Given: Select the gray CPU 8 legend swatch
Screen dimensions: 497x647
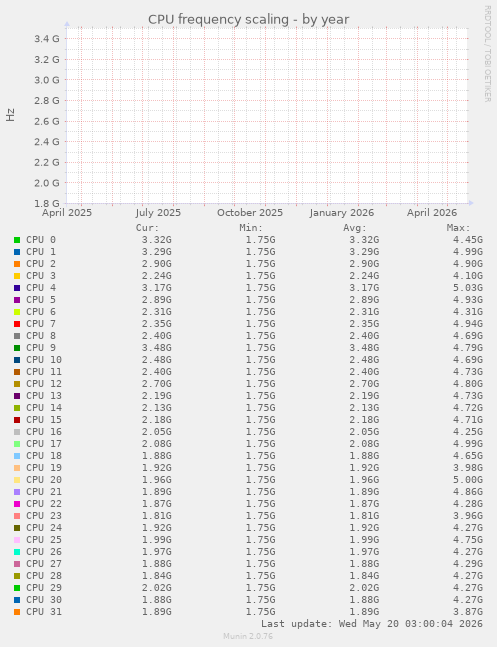Looking at the screenshot, I should point(17,336).
